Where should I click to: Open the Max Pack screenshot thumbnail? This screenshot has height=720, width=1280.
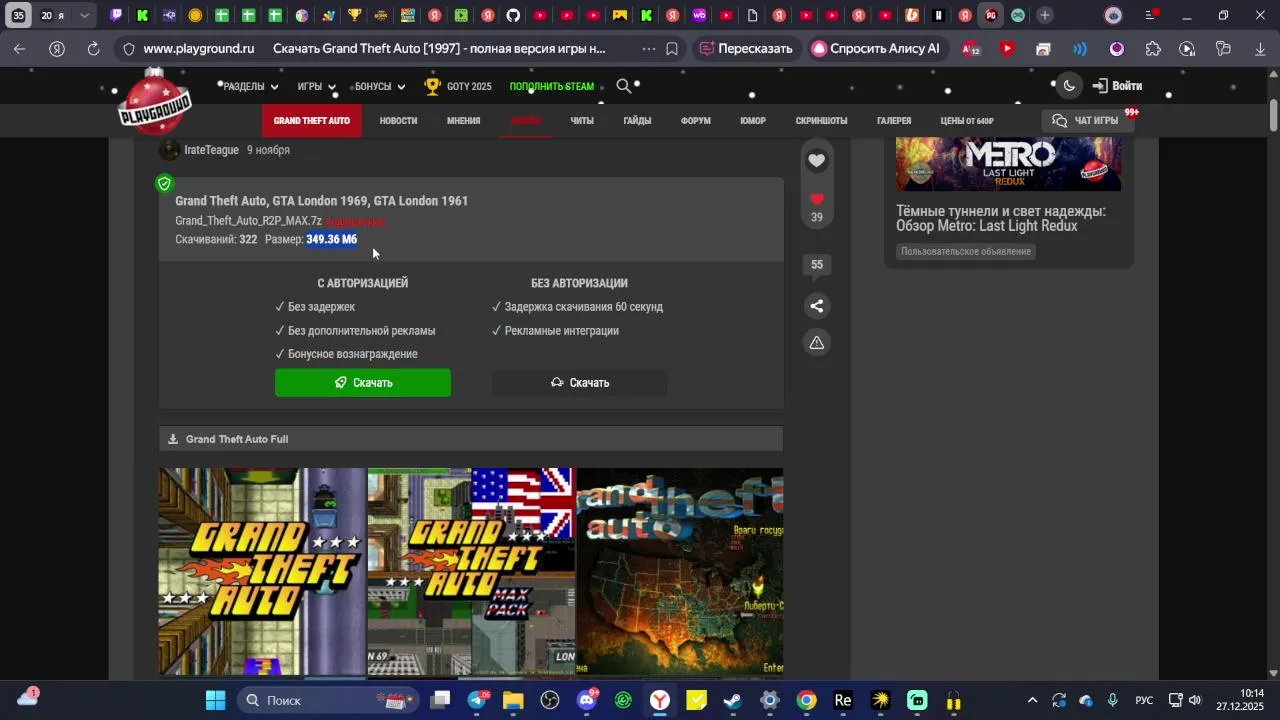(x=471, y=572)
